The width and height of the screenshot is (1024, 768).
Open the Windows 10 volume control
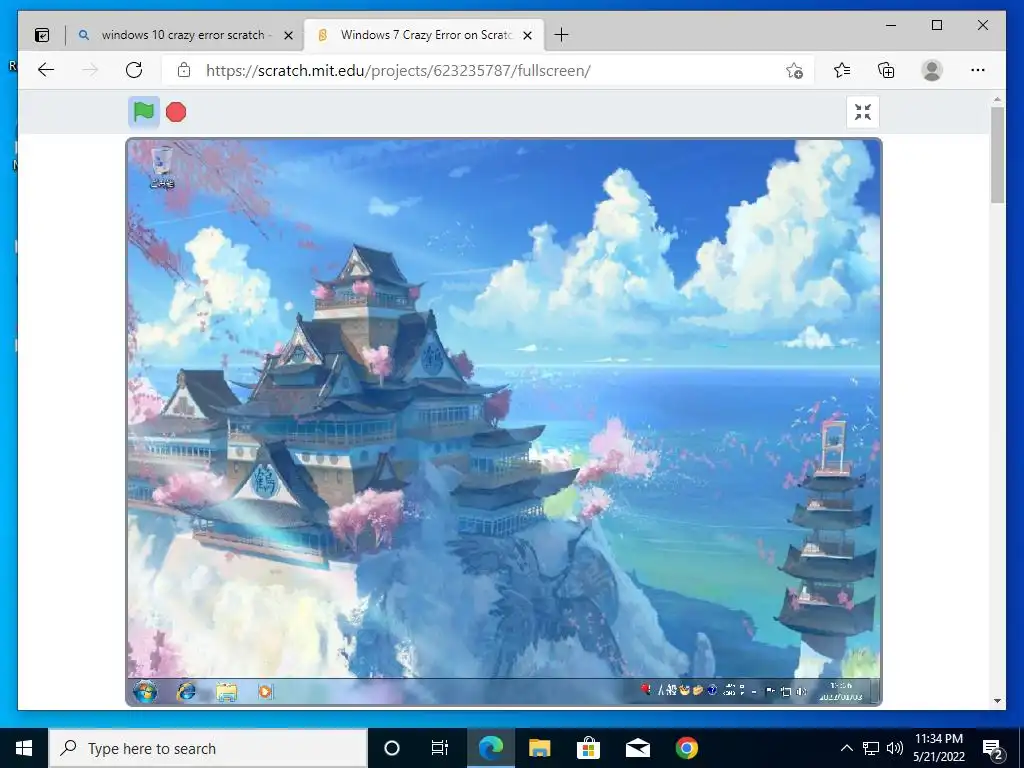tap(895, 748)
